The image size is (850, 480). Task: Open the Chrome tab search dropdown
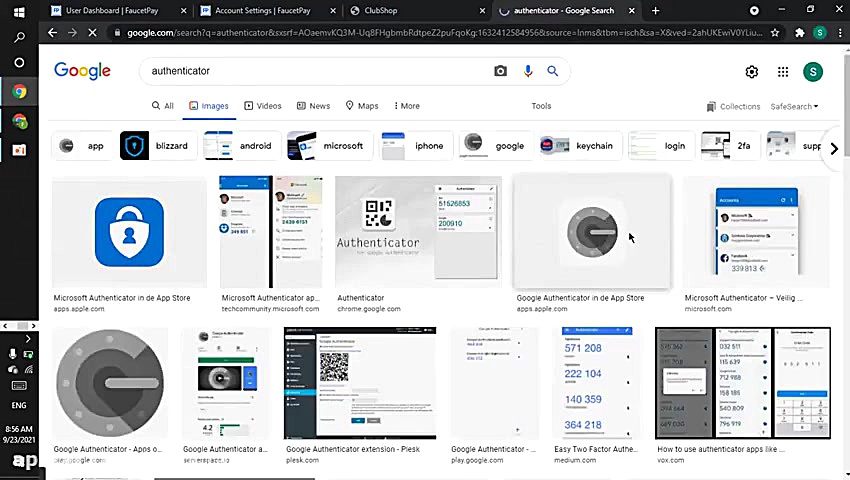(x=754, y=10)
